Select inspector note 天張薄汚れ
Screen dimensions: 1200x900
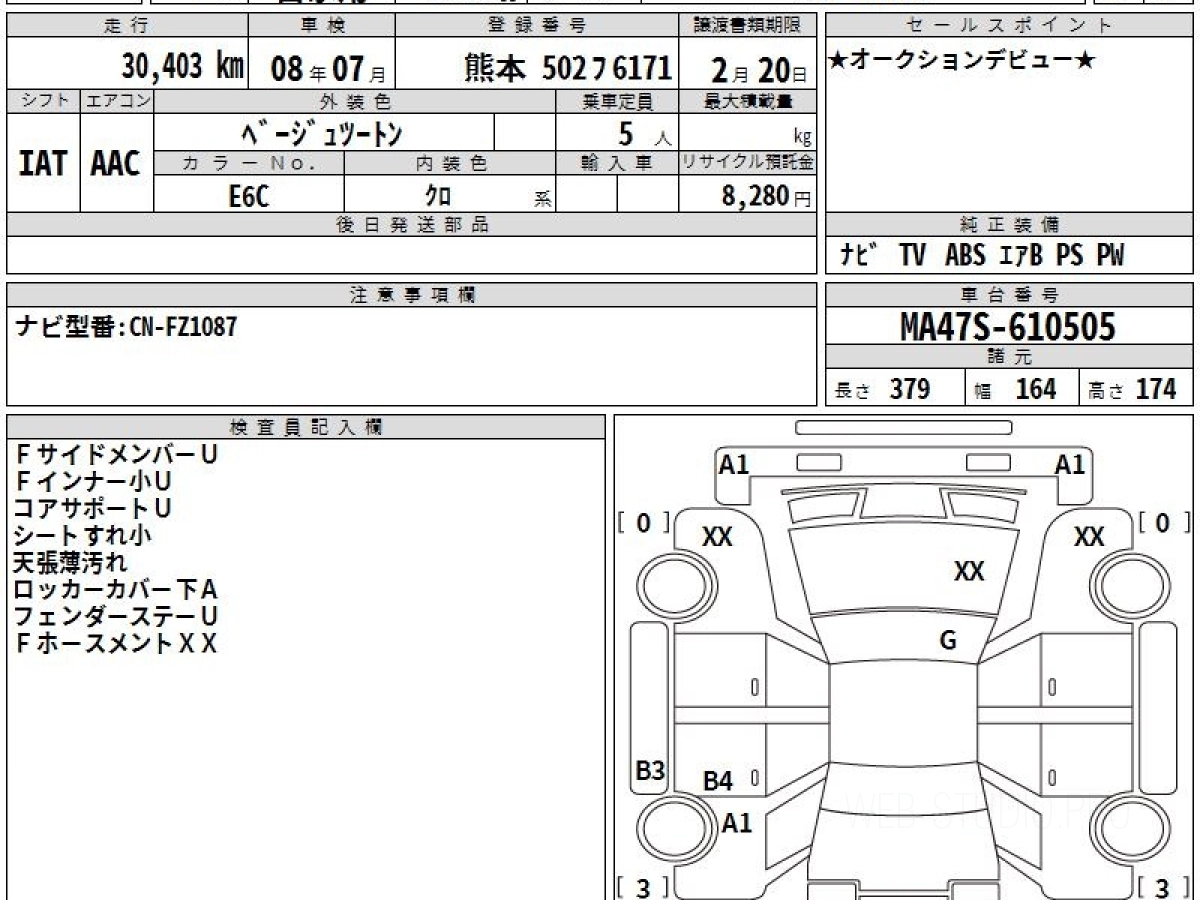71,562
